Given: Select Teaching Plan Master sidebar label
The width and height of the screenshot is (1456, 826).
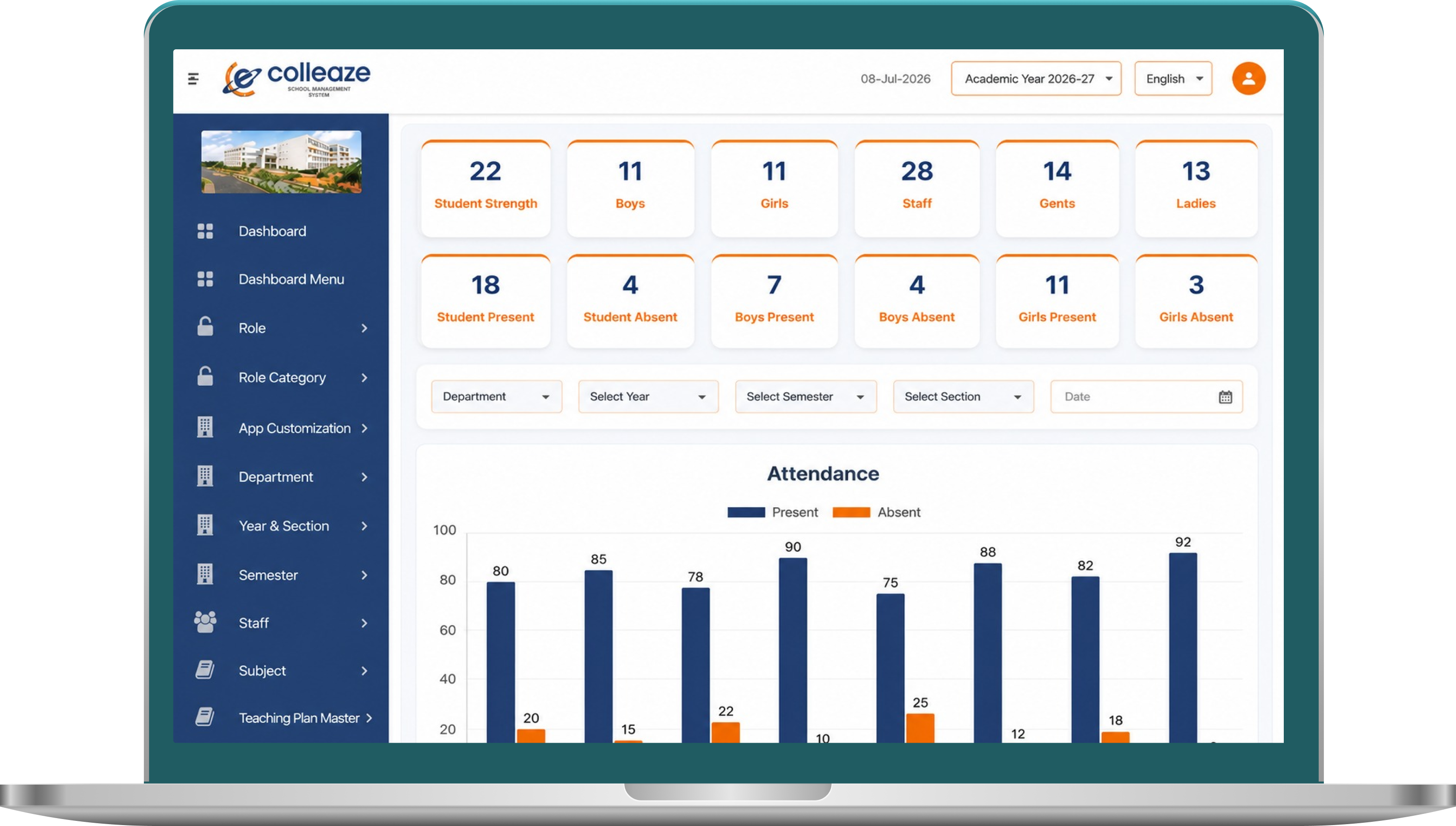Looking at the screenshot, I should pos(299,718).
